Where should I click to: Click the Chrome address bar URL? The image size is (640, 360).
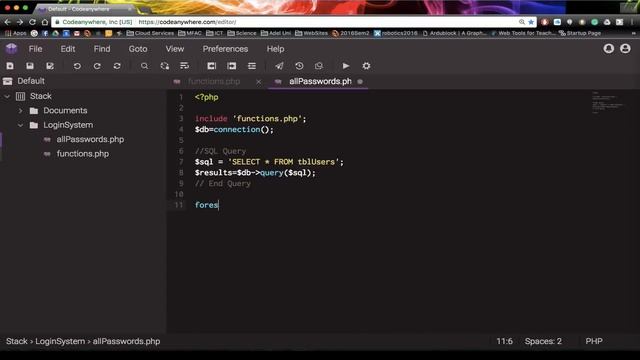[x=187, y=22]
